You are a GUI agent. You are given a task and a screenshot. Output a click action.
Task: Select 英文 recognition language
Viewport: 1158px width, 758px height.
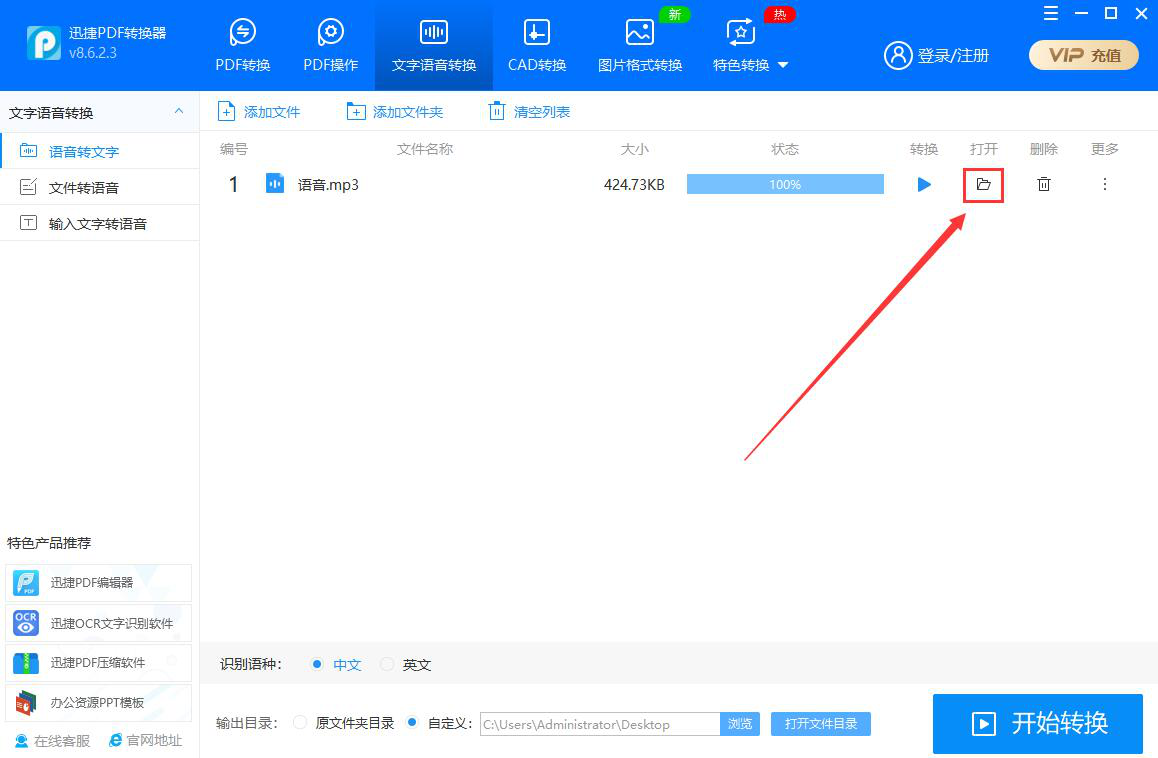pos(405,664)
